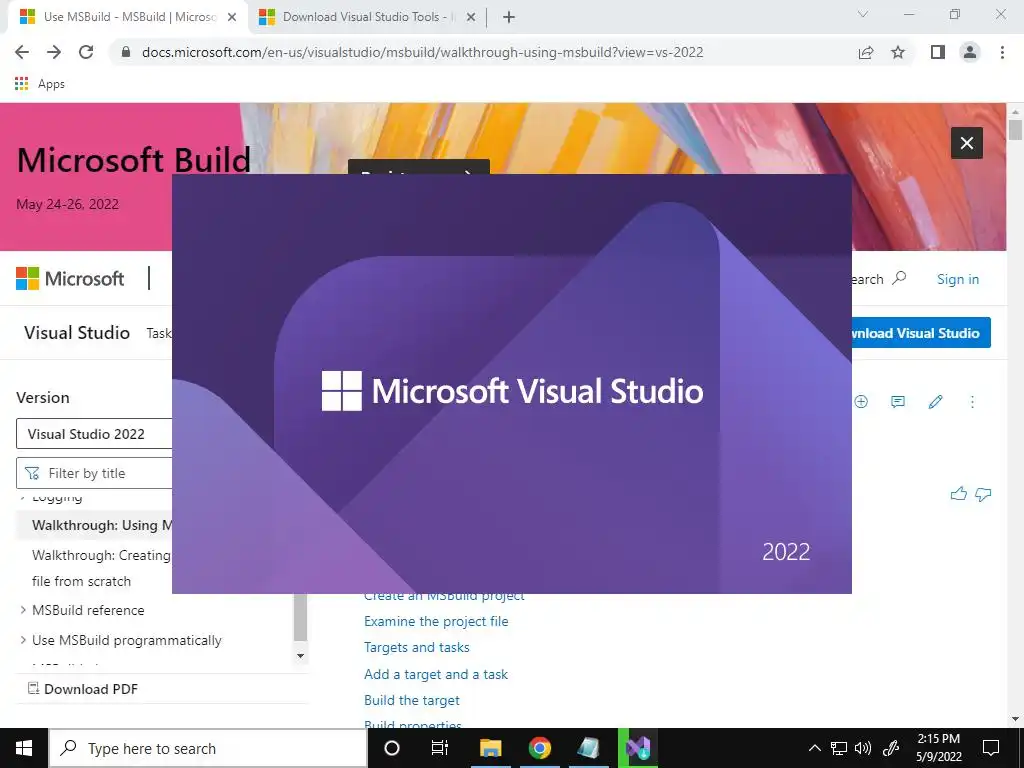Click the Visual Studio product title
Screen dimensions: 1024x768
point(77,332)
